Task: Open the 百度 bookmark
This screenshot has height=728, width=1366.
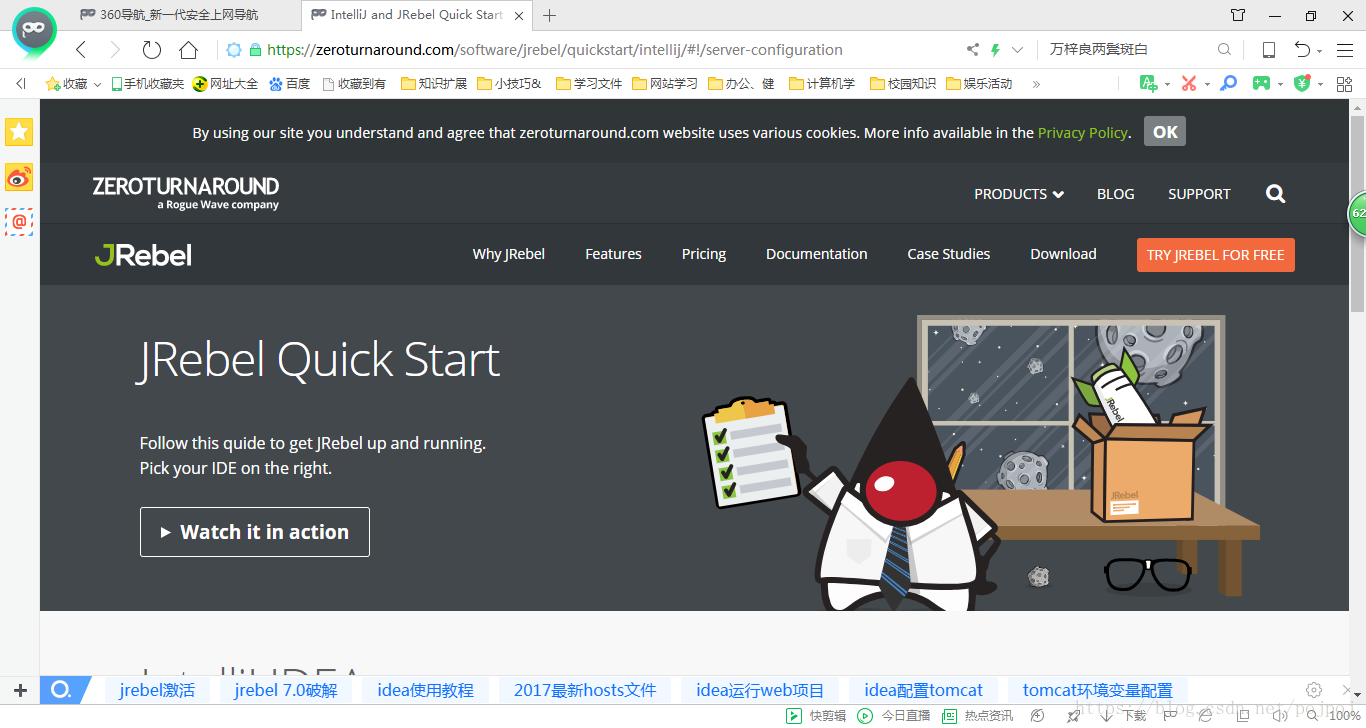Action: tap(290, 84)
